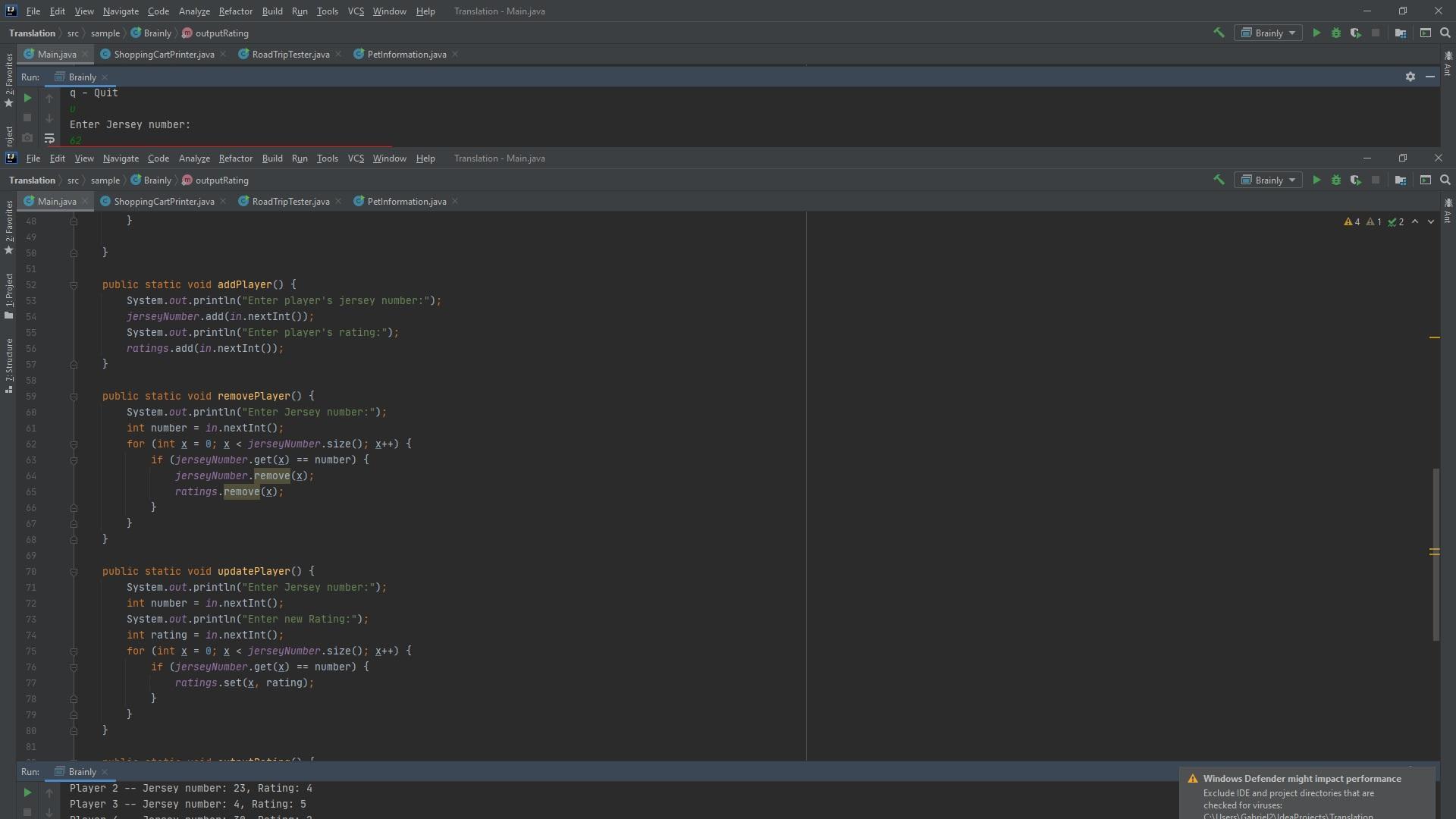The height and width of the screenshot is (819, 1456).
Task: Click the single yellow warning stripe marker
Action: [1434, 337]
